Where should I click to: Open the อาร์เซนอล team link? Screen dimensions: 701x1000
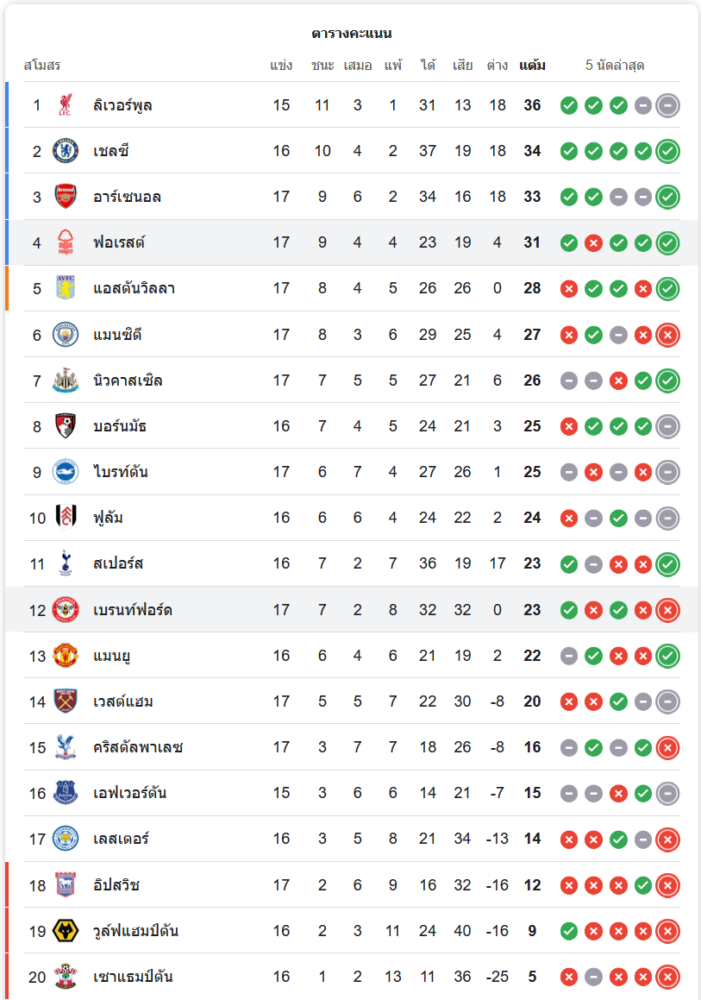[x=127, y=197]
